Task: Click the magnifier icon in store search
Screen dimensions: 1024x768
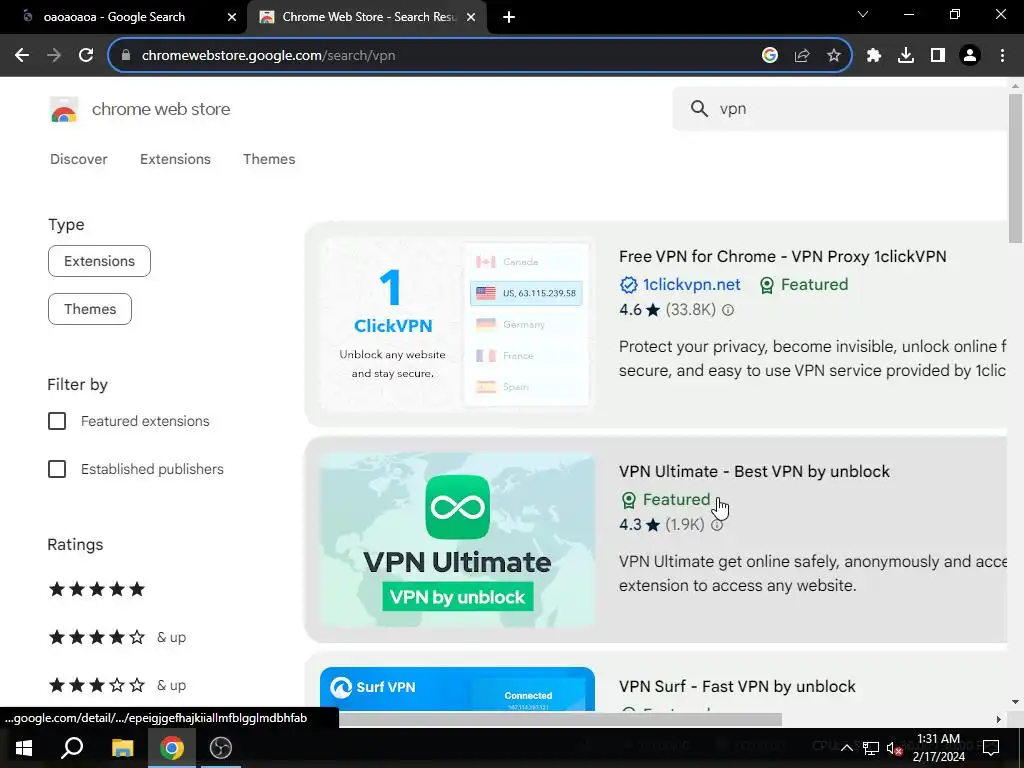Action: [699, 108]
